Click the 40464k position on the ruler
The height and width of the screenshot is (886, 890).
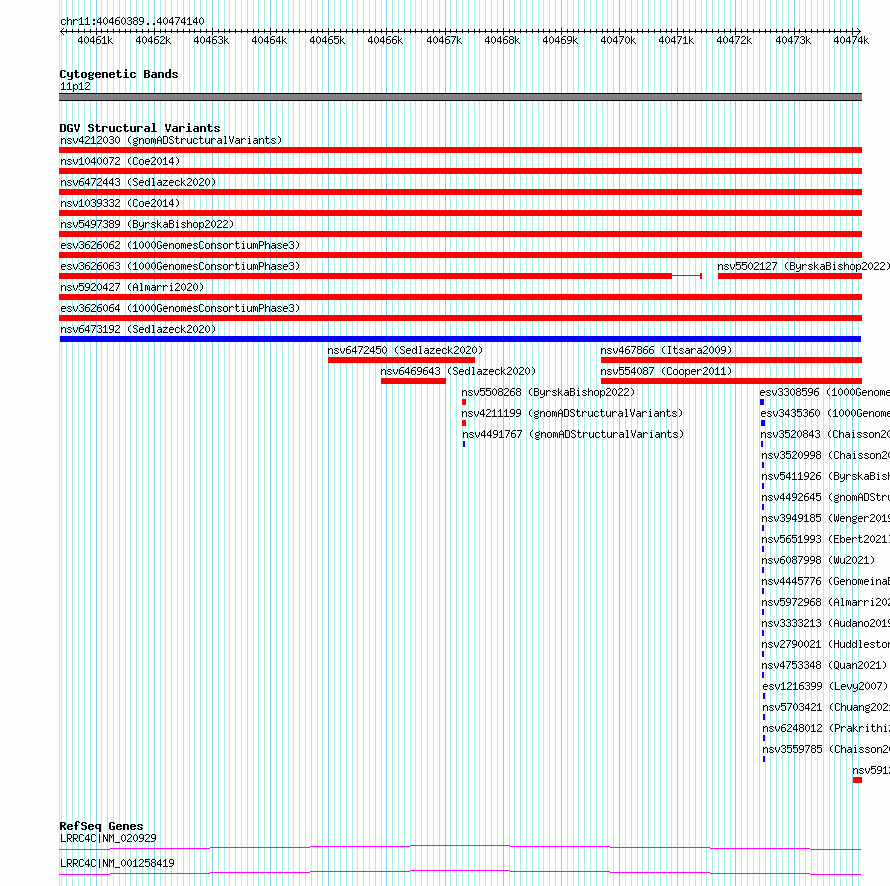(x=269, y=40)
